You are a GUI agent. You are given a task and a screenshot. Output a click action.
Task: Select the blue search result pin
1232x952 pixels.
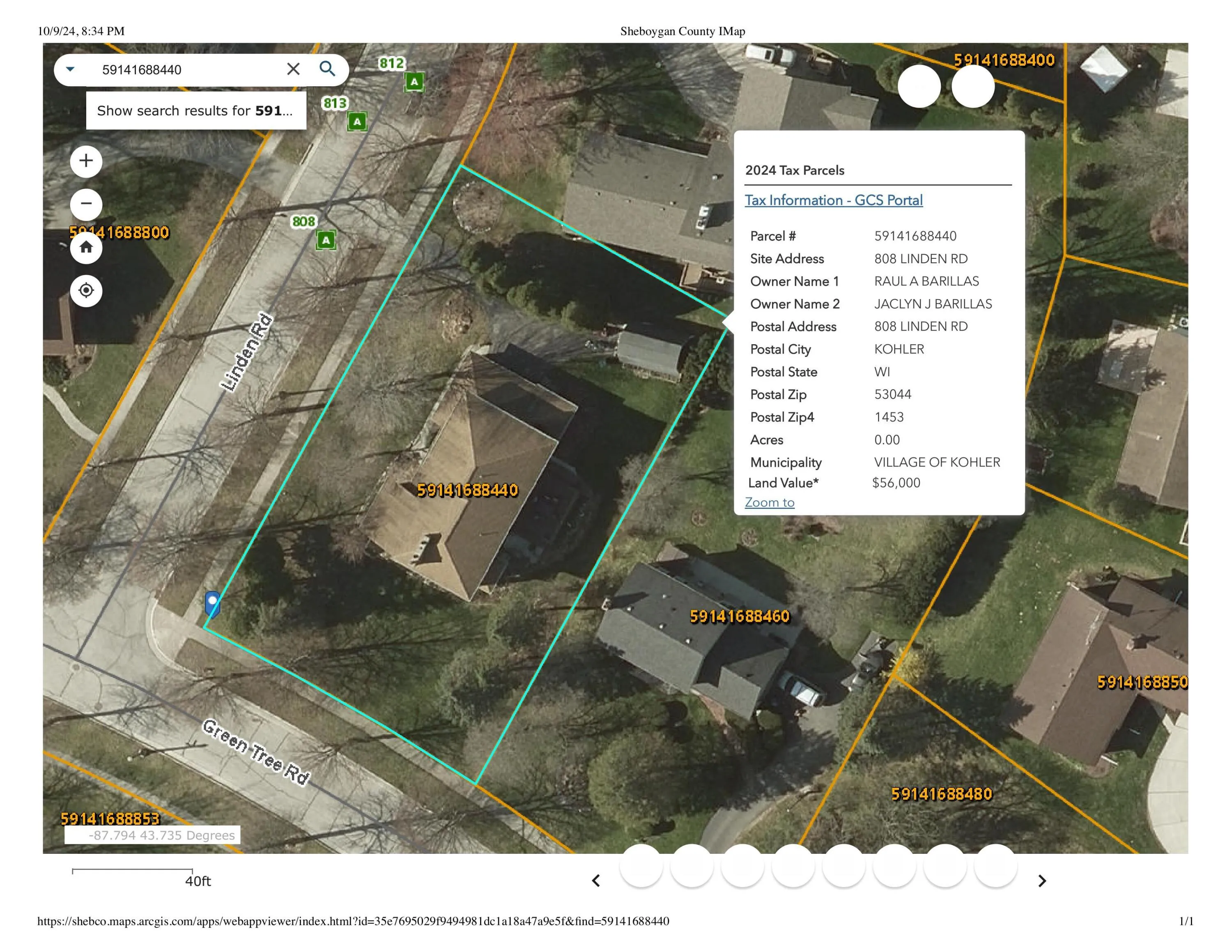pyautogui.click(x=212, y=603)
